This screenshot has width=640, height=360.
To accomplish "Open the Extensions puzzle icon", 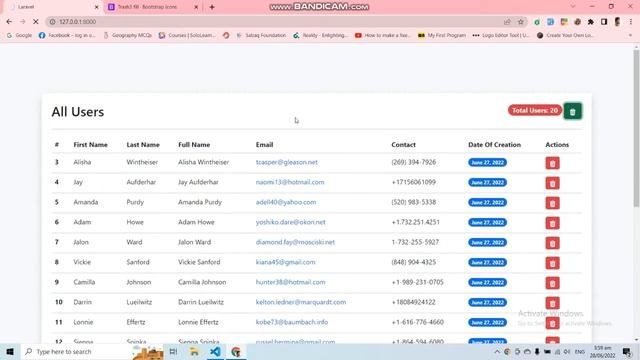I will tap(591, 22).
